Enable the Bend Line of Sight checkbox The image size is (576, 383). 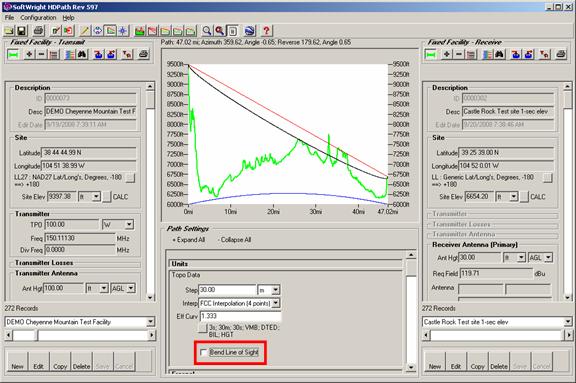[203, 352]
